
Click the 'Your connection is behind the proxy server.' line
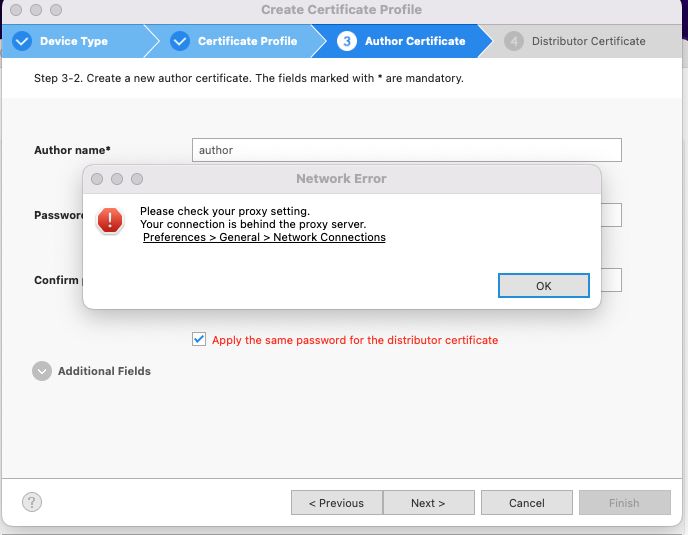click(x=253, y=224)
